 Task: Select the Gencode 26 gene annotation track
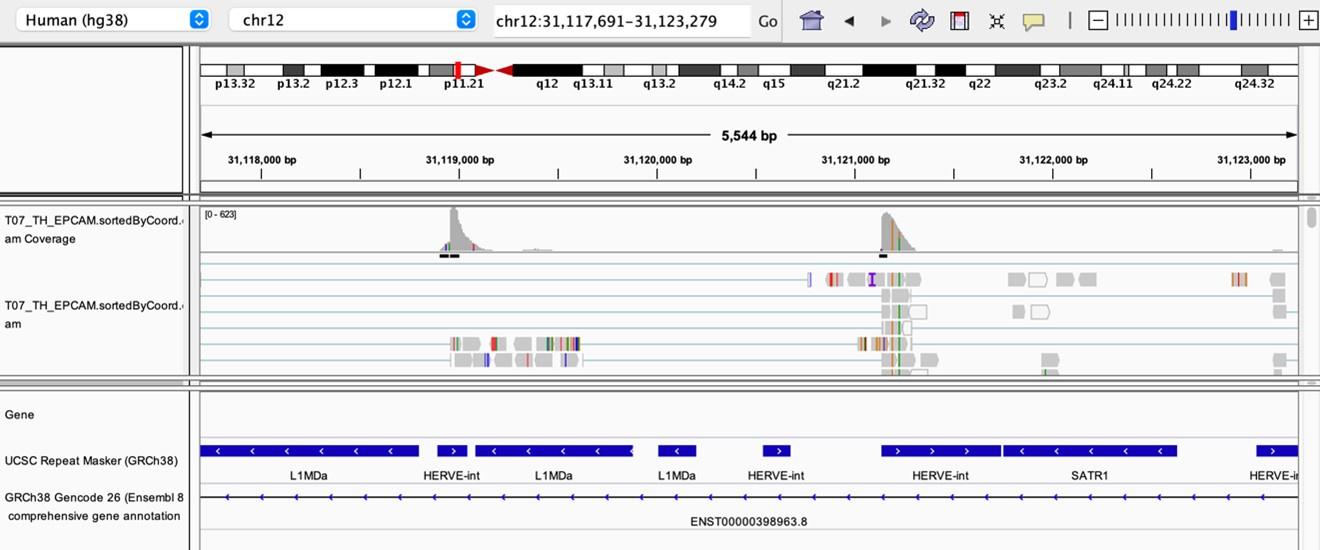92,506
